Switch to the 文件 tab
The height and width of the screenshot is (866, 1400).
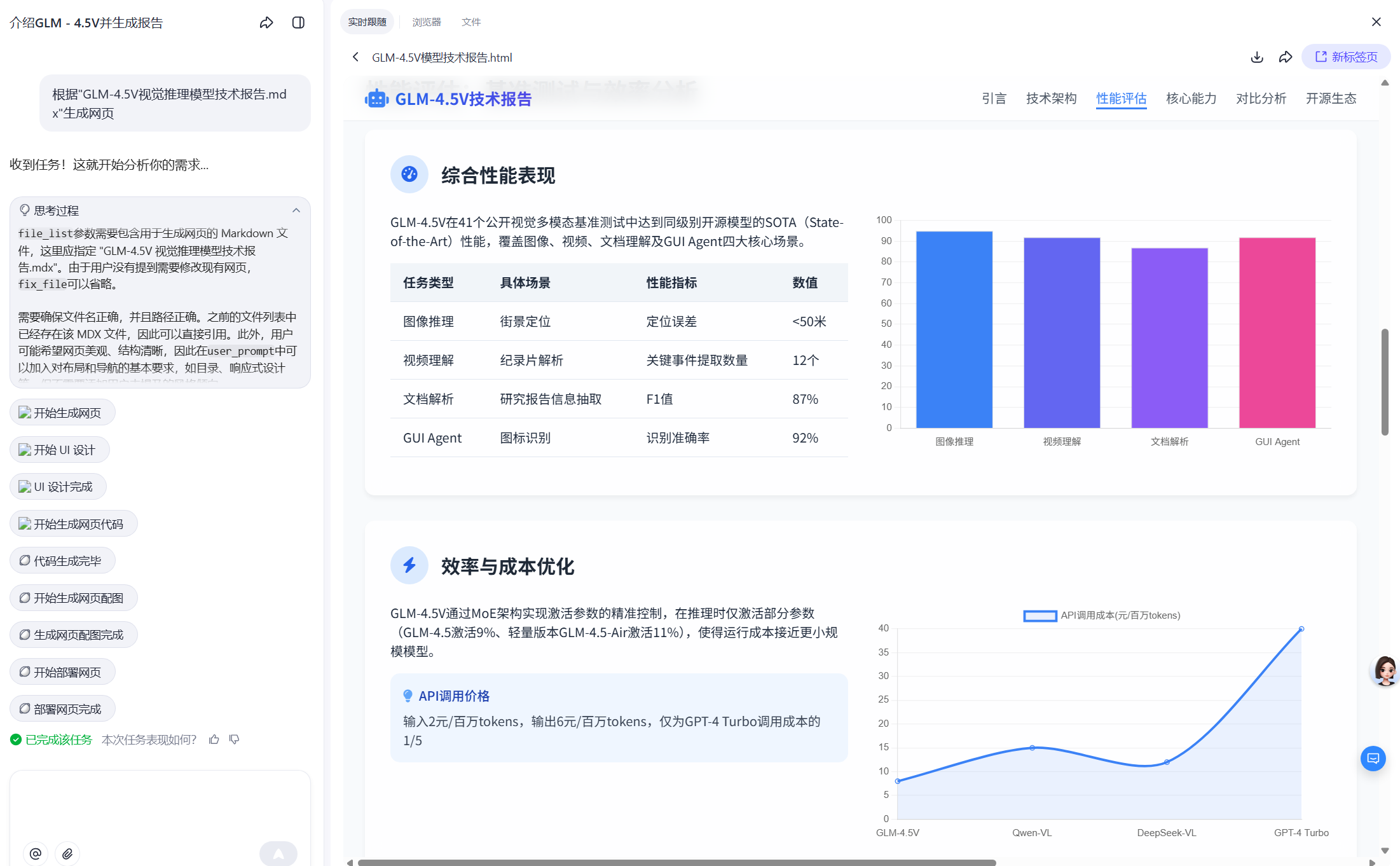(471, 22)
